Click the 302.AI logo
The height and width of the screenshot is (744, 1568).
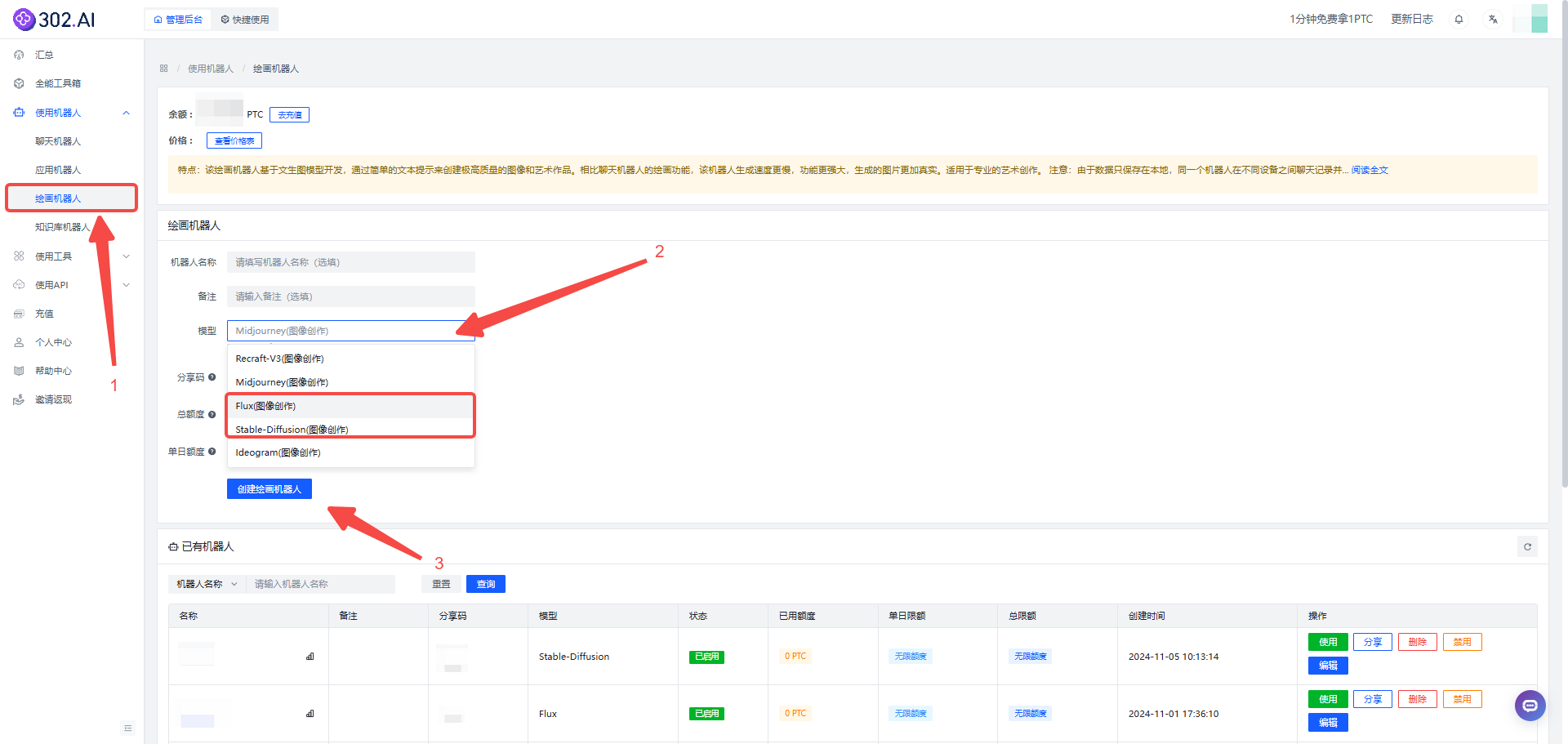(x=54, y=19)
